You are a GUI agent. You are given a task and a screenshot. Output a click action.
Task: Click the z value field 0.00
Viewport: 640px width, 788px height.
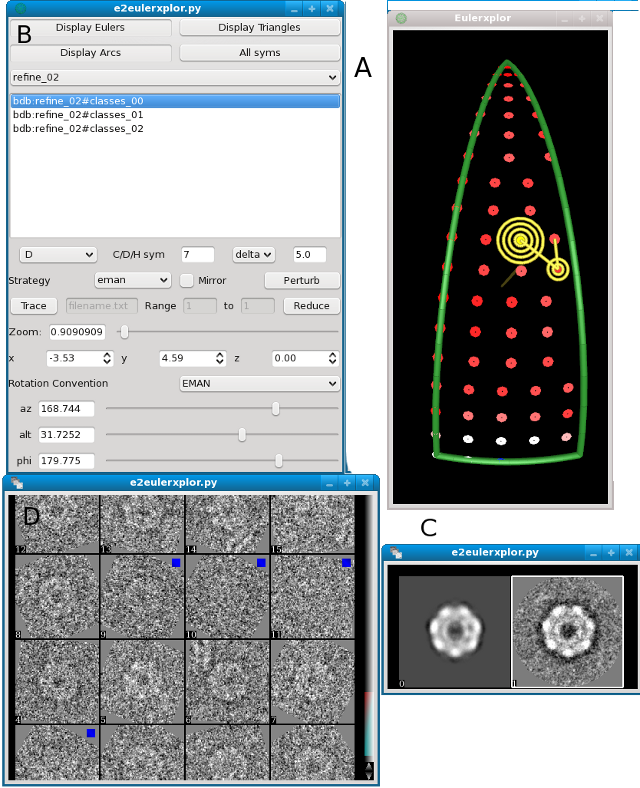pyautogui.click(x=299, y=358)
